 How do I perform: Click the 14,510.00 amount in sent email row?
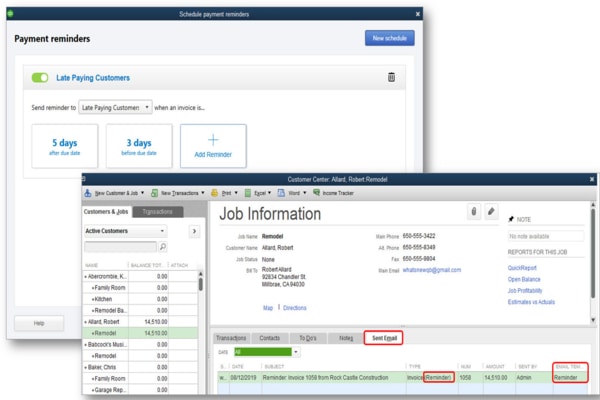(496, 378)
